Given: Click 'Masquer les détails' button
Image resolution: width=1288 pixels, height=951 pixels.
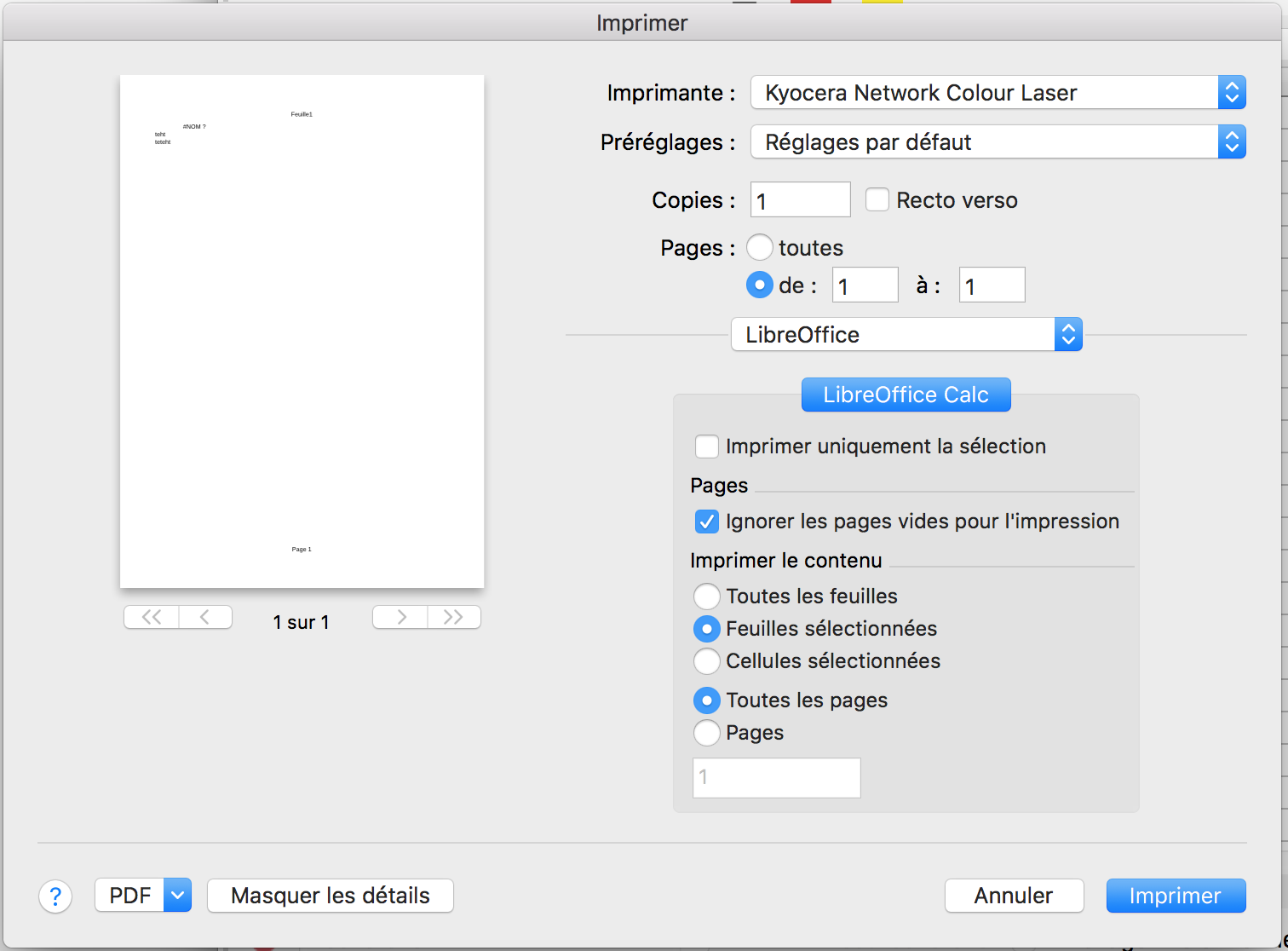Looking at the screenshot, I should click(x=331, y=896).
